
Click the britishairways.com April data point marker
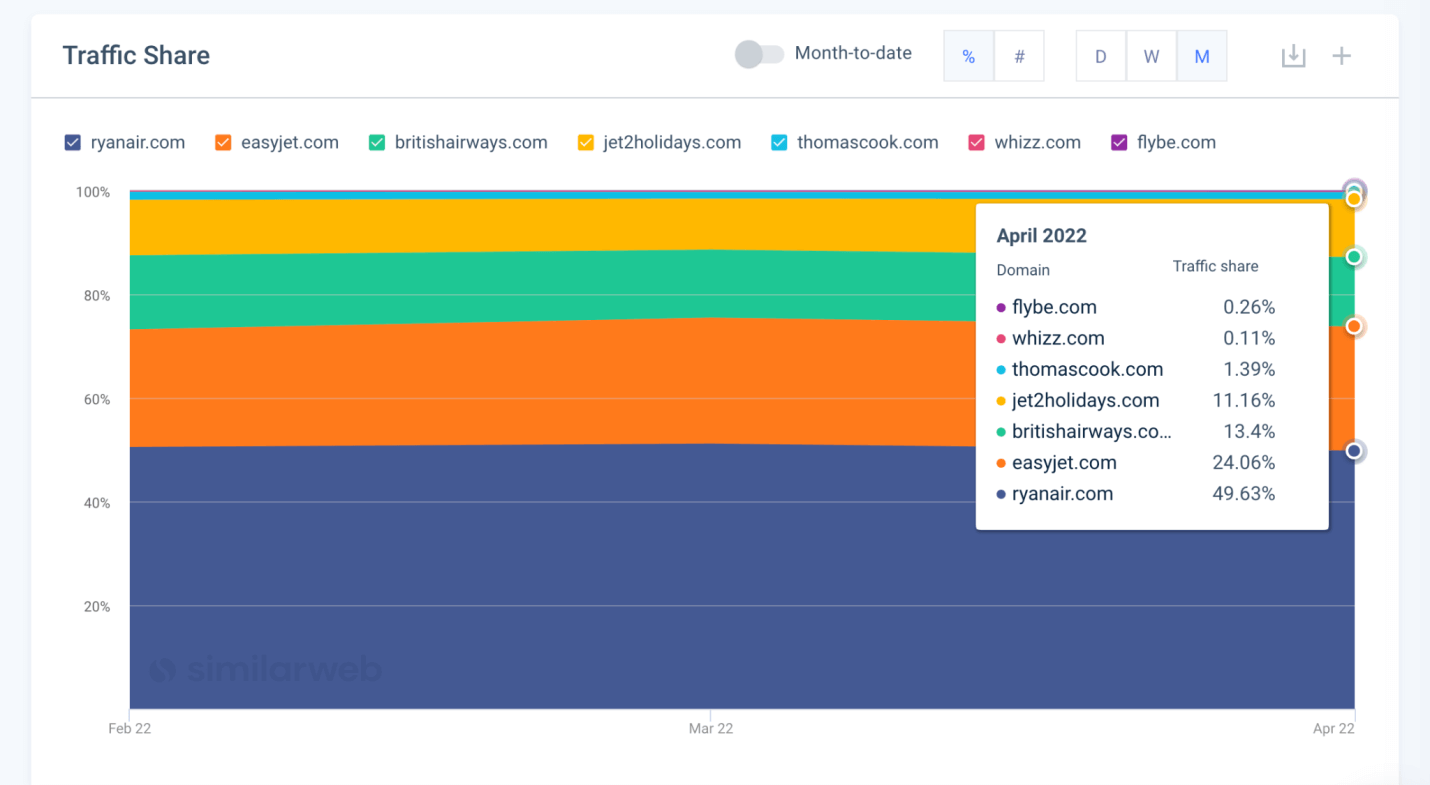tap(1354, 257)
